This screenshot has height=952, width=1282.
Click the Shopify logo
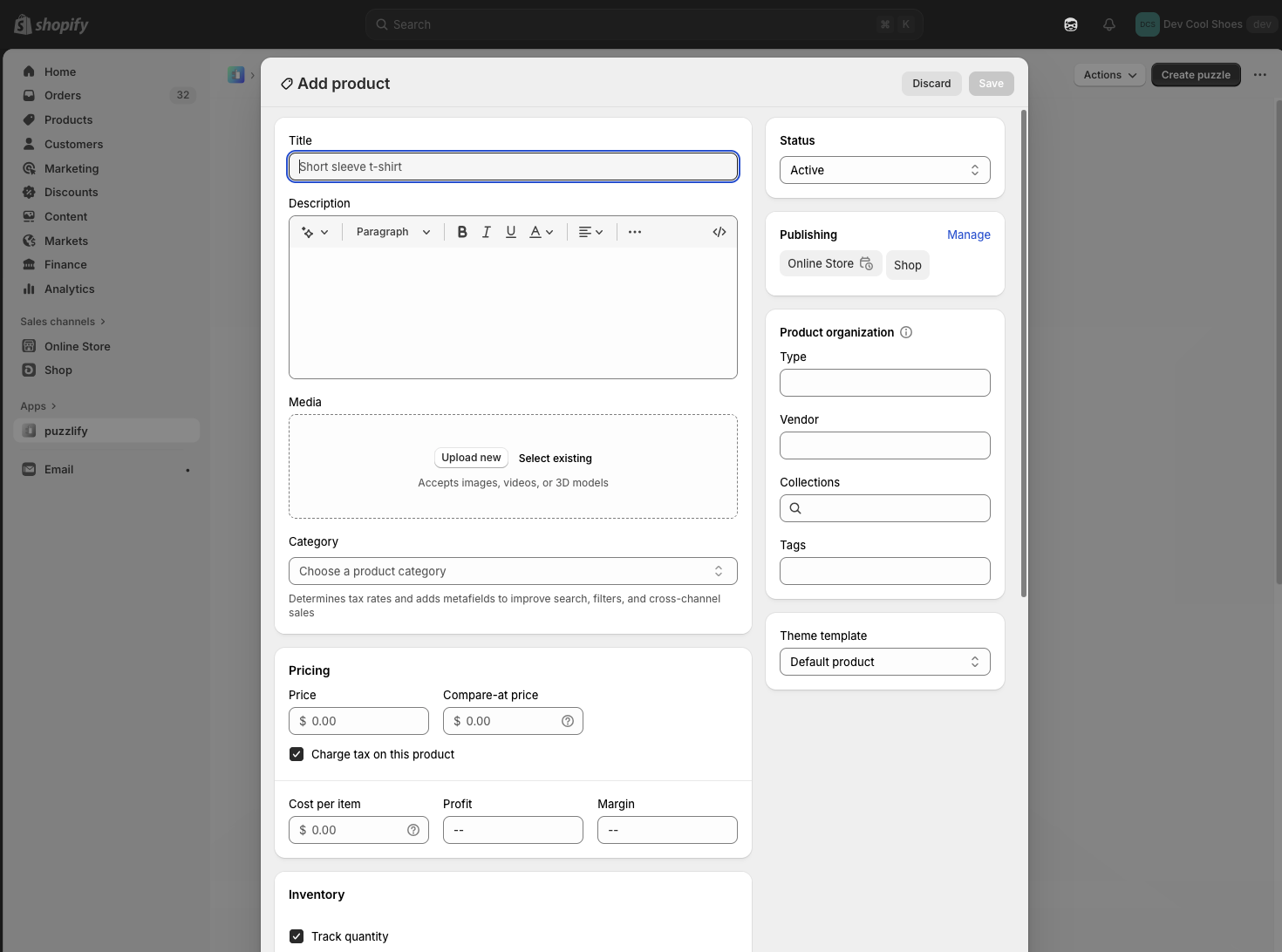tap(51, 24)
